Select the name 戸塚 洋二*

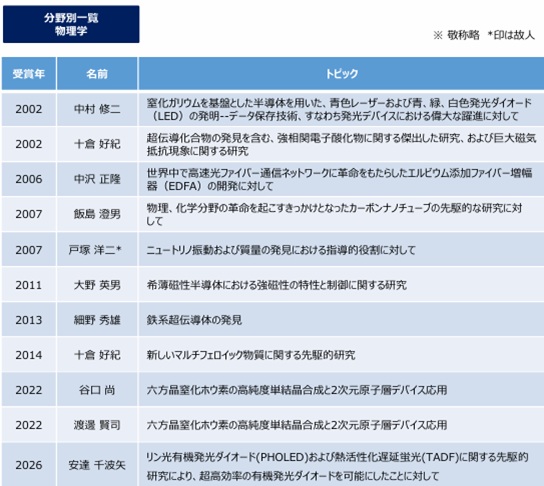coord(95,250)
